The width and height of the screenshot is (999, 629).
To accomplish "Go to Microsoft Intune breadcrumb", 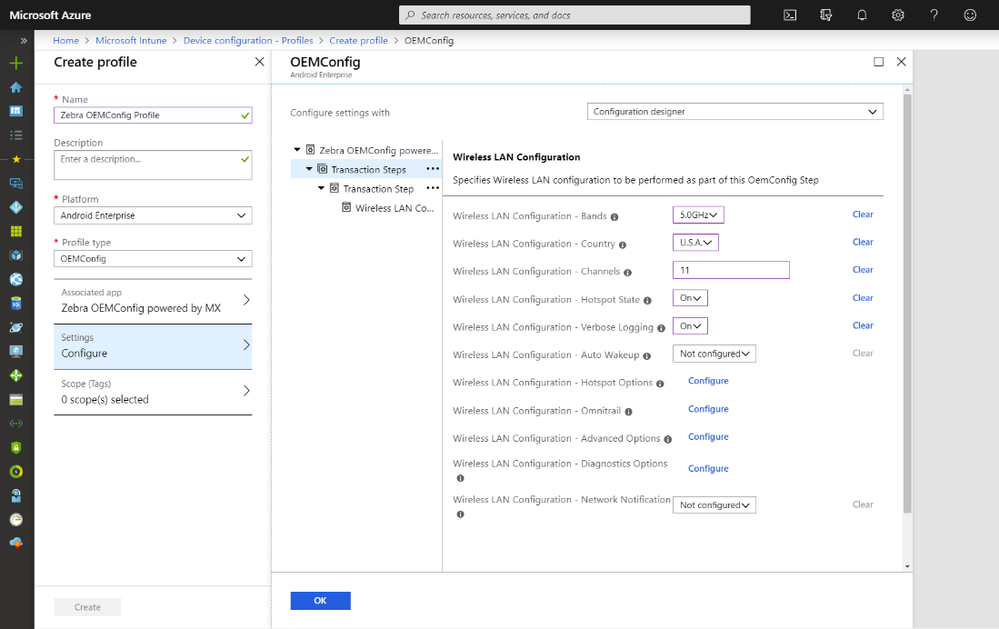I will tap(131, 41).
